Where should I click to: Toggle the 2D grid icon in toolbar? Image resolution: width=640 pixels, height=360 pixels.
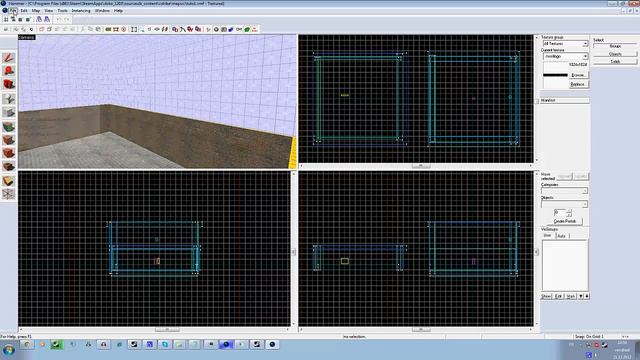click(x=6, y=19)
